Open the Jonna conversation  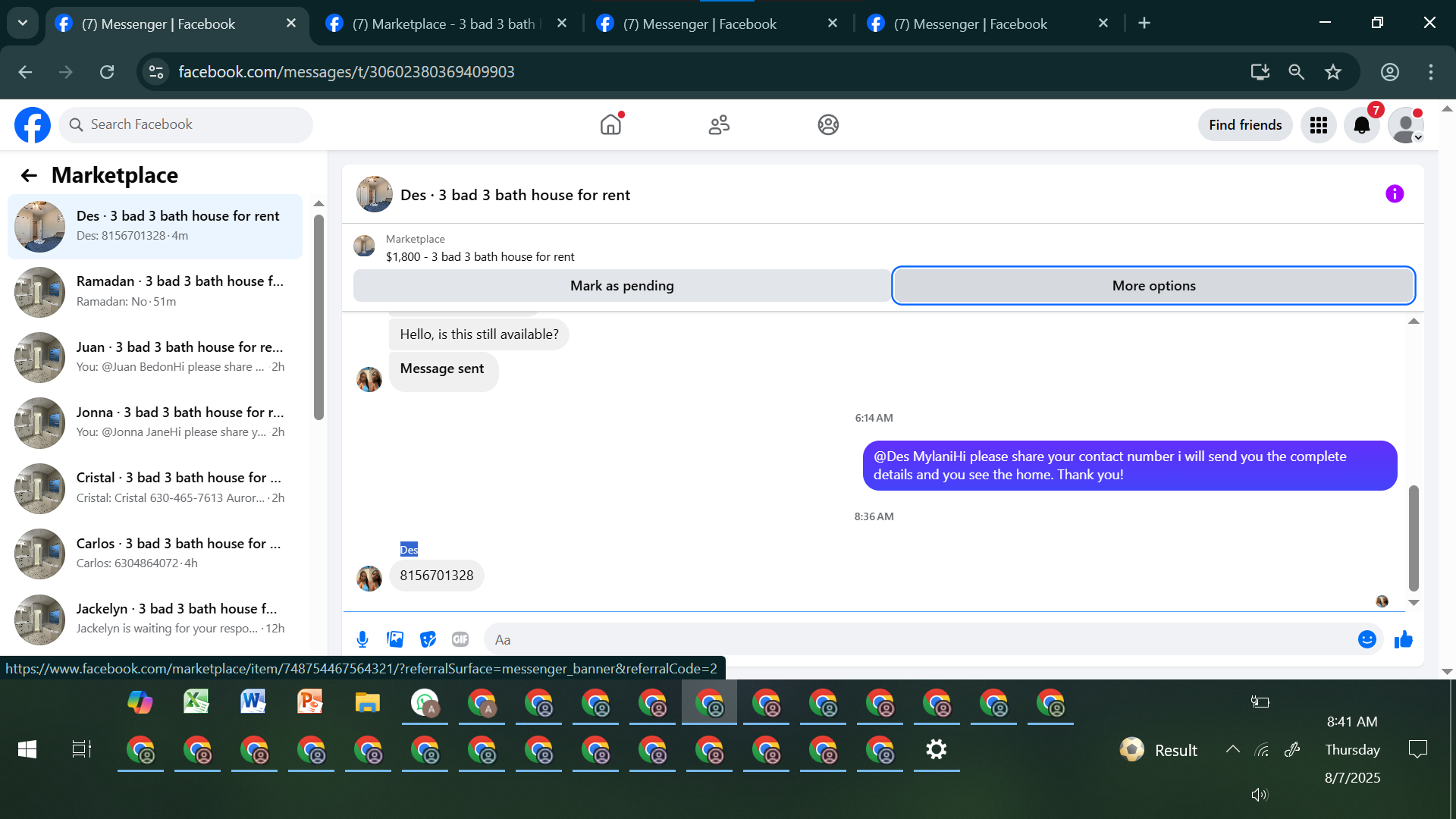point(155,422)
